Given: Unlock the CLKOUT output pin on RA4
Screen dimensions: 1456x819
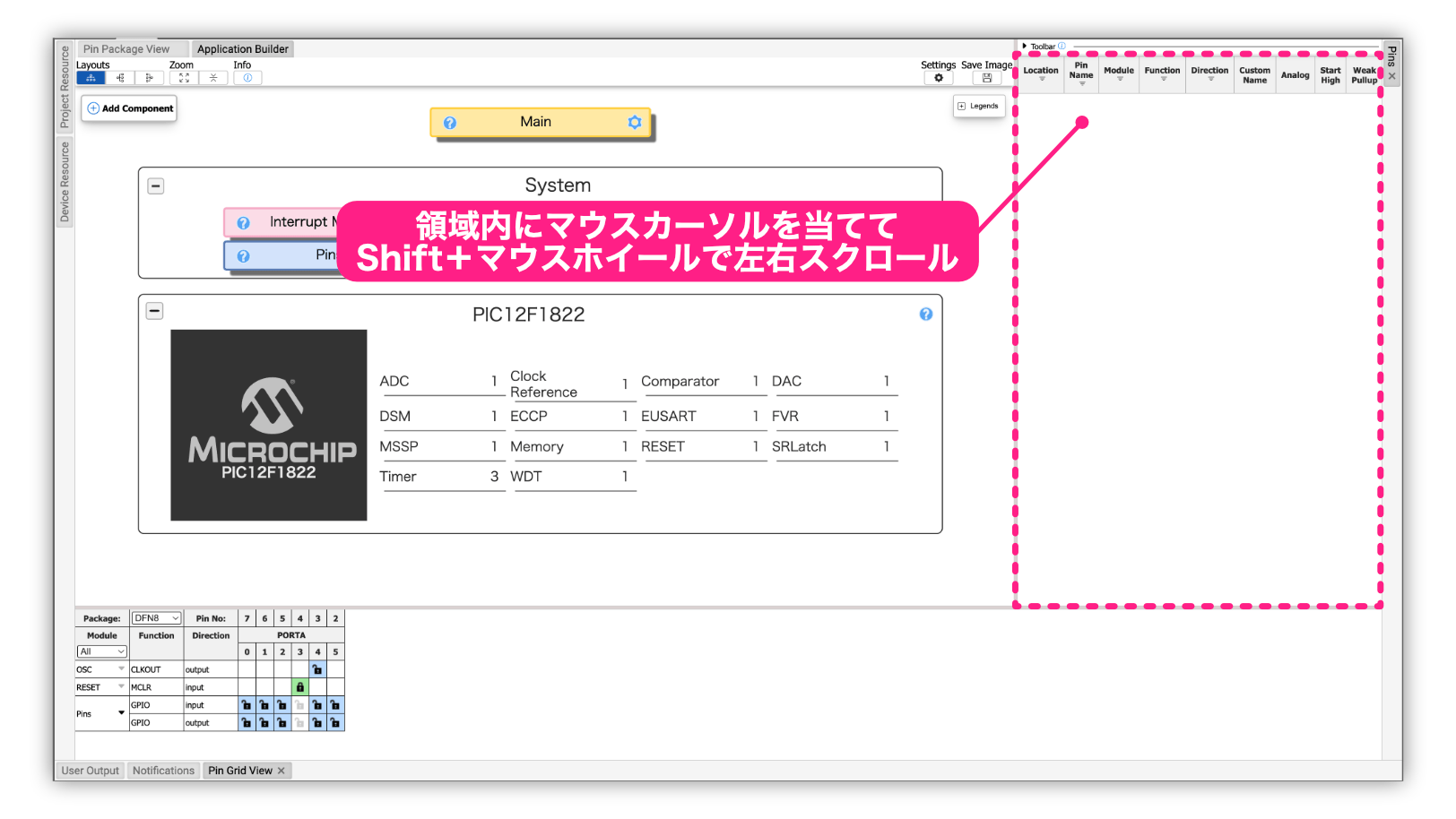Looking at the screenshot, I should pyautogui.click(x=317, y=669).
